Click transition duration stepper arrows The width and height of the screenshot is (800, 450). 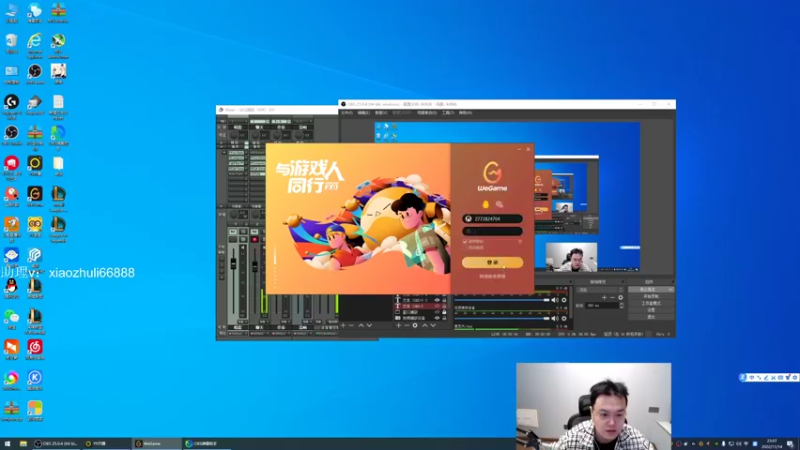(621, 305)
